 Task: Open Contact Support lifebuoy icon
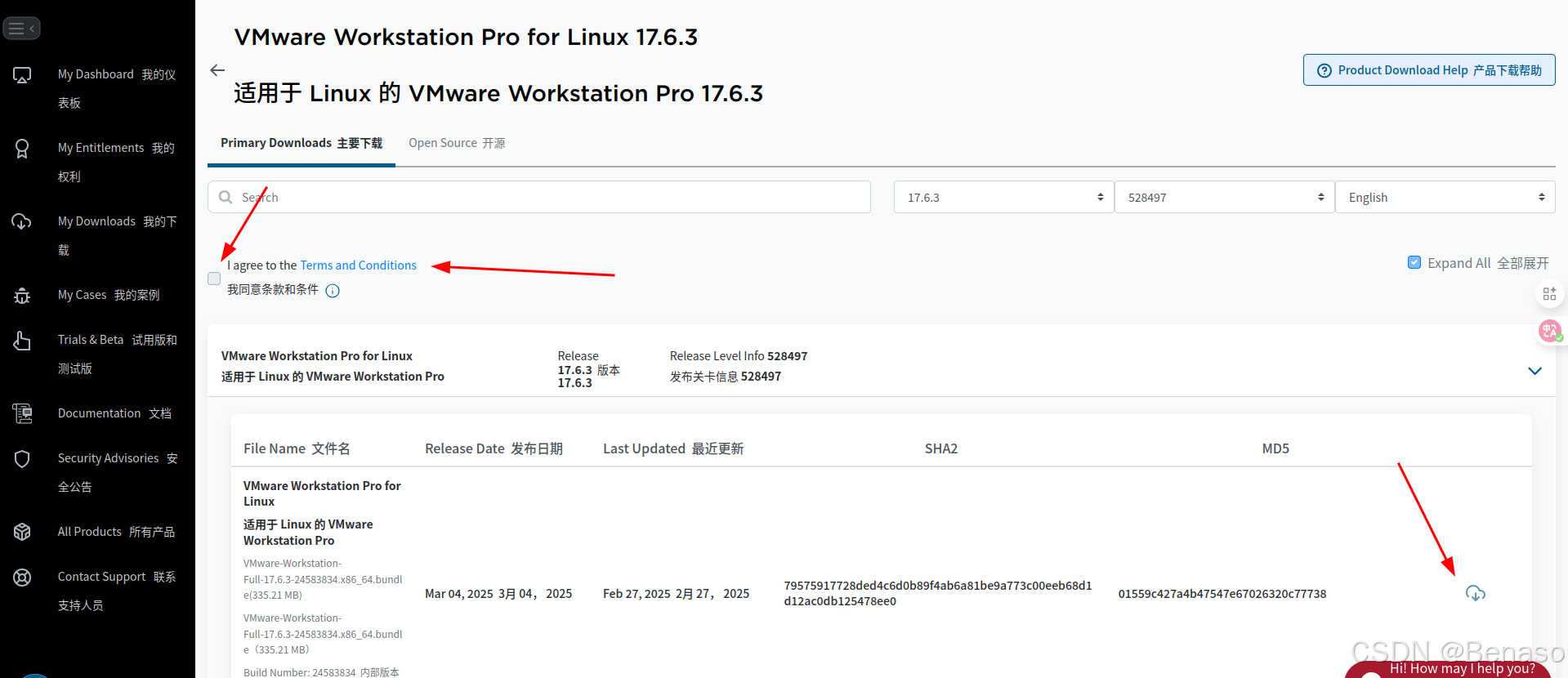[x=22, y=578]
